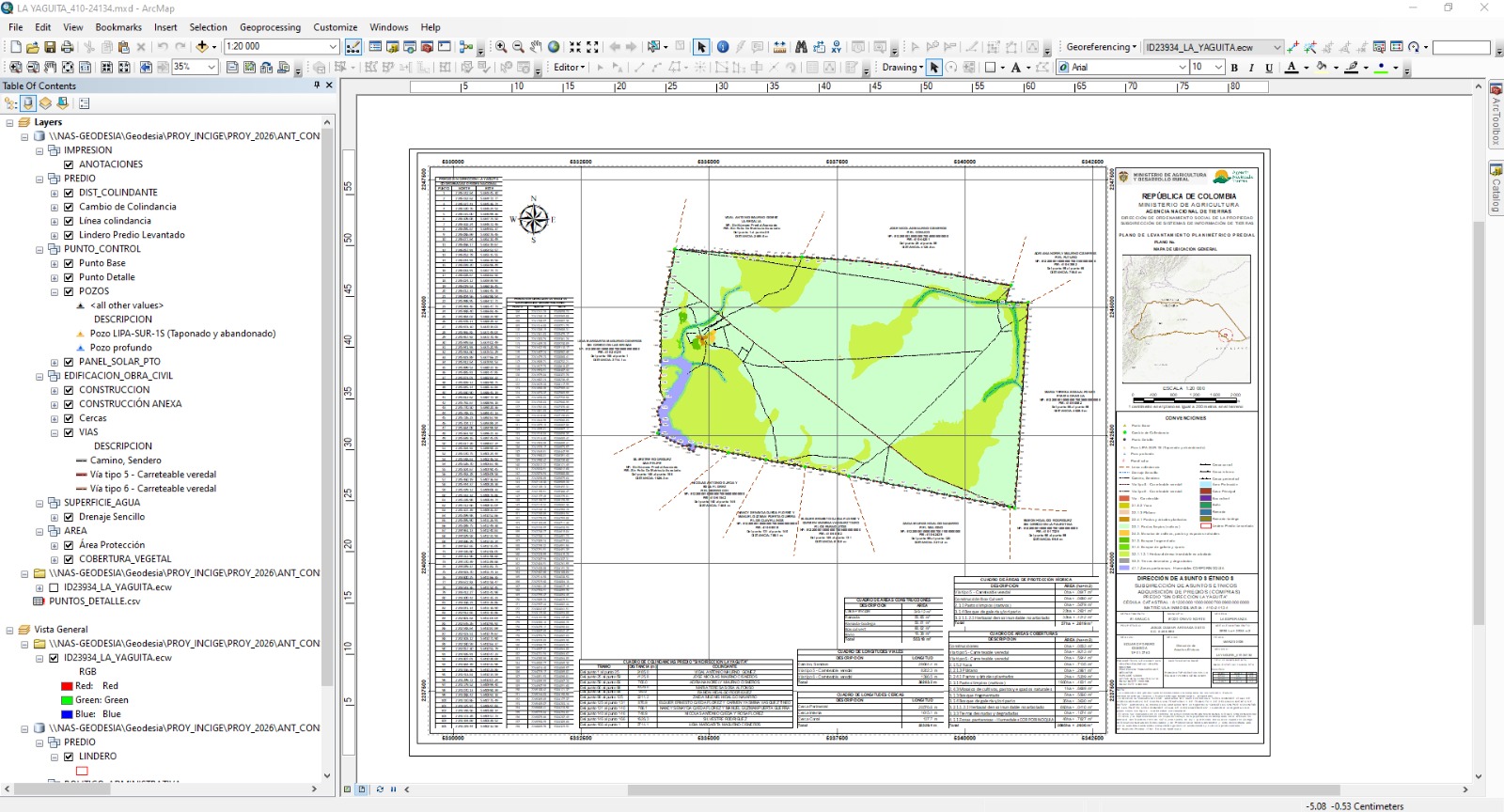Switch TOC to List By Source

point(28,103)
